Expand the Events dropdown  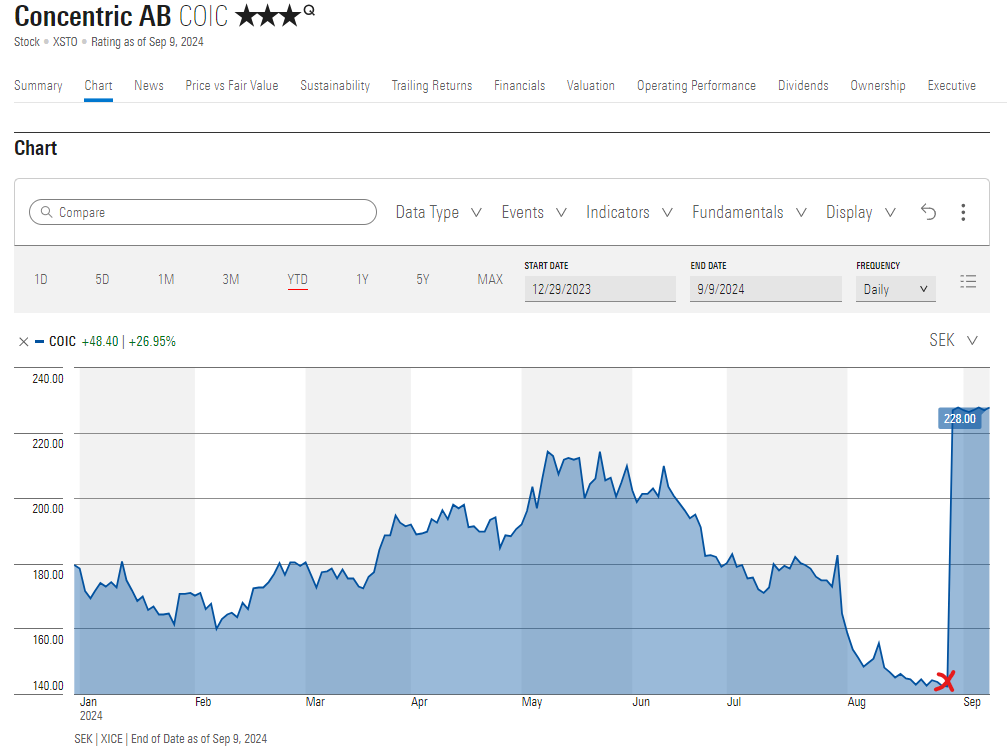(534, 213)
